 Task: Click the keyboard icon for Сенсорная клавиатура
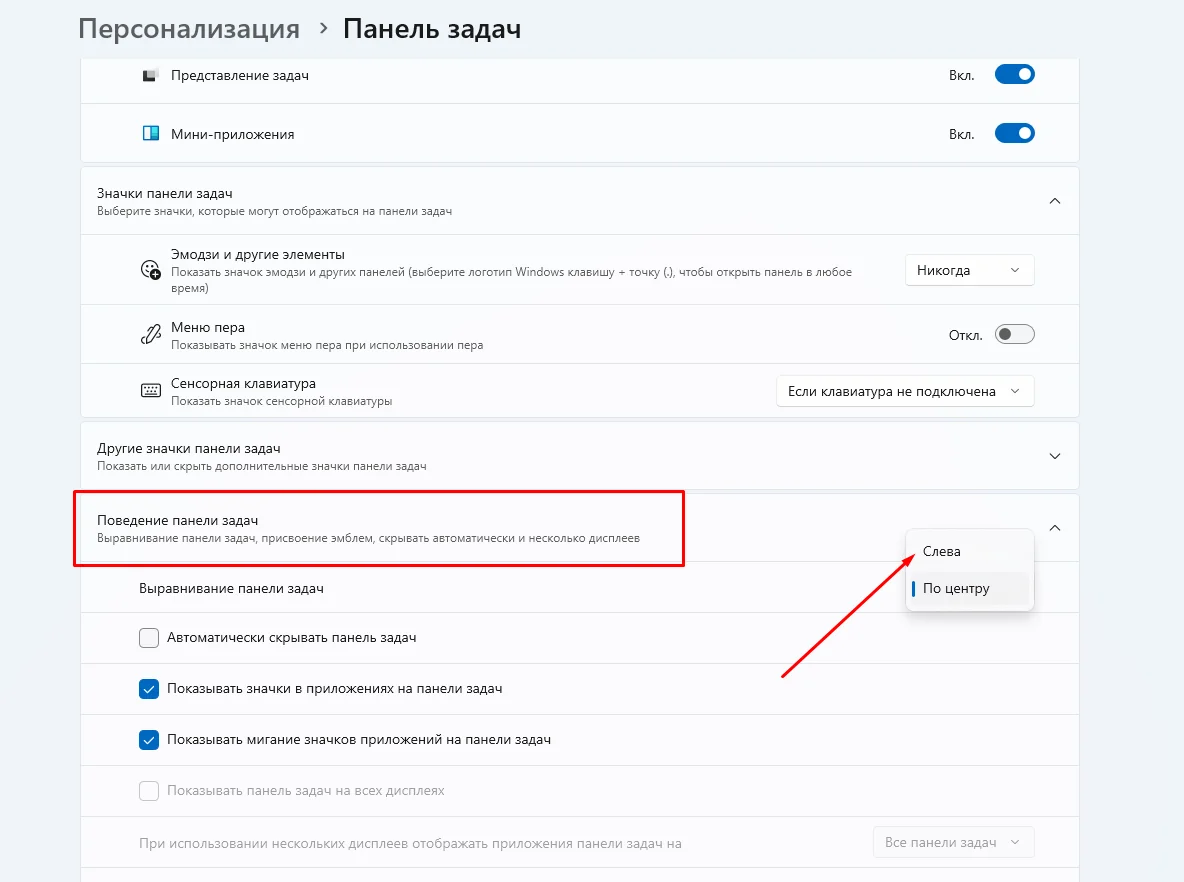(x=150, y=391)
